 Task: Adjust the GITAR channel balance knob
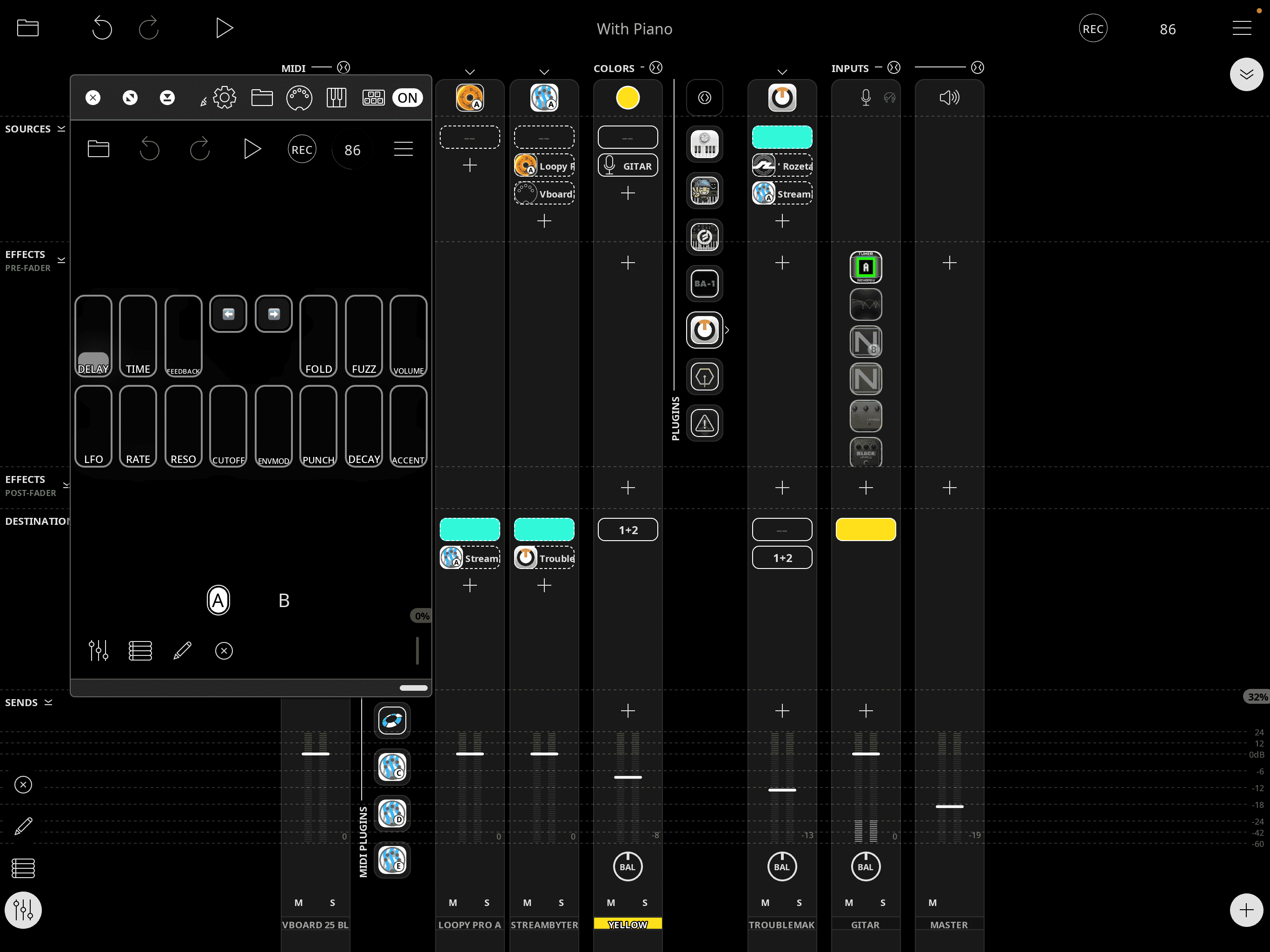click(x=866, y=866)
